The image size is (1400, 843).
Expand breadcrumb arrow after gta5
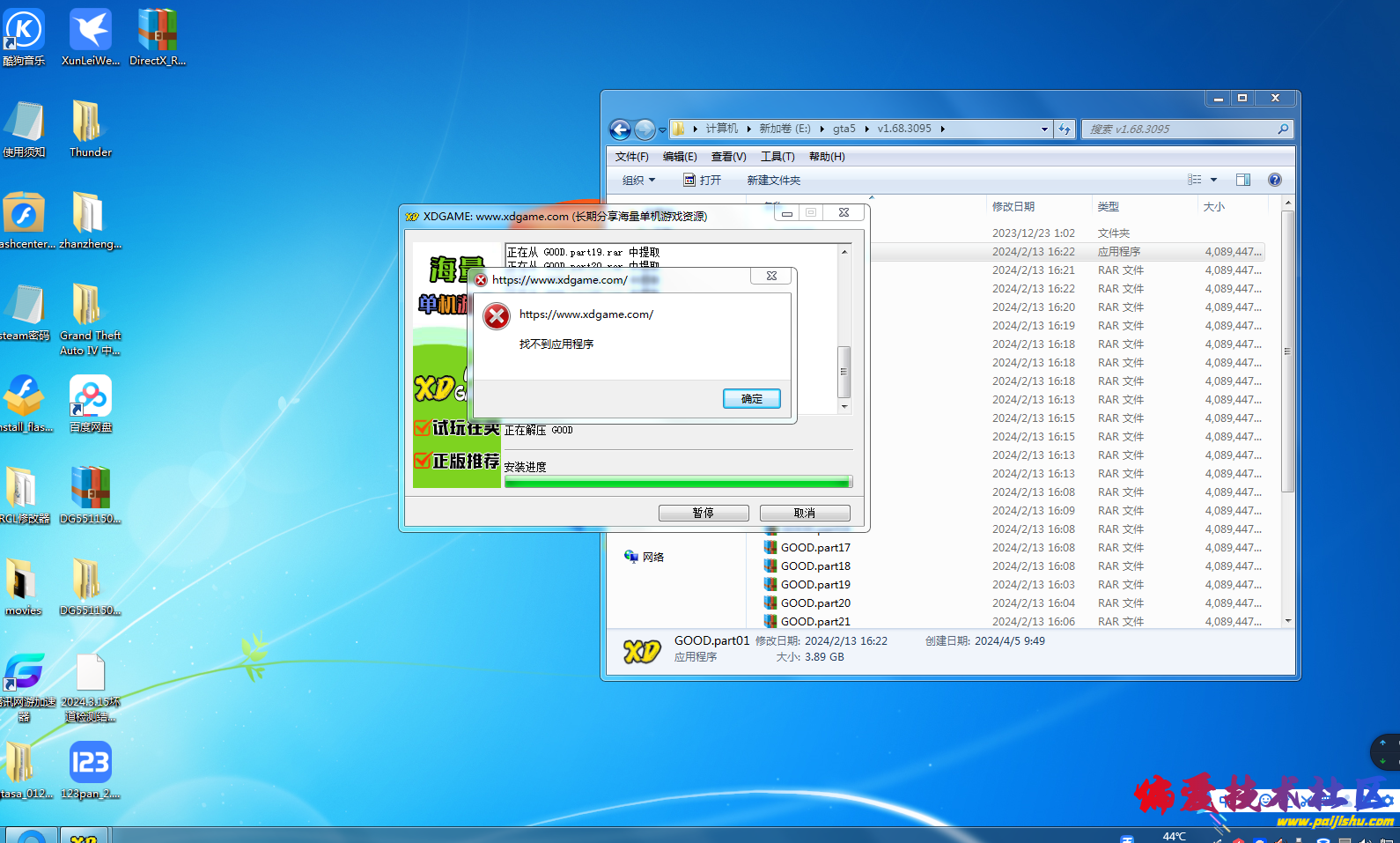tap(866, 129)
